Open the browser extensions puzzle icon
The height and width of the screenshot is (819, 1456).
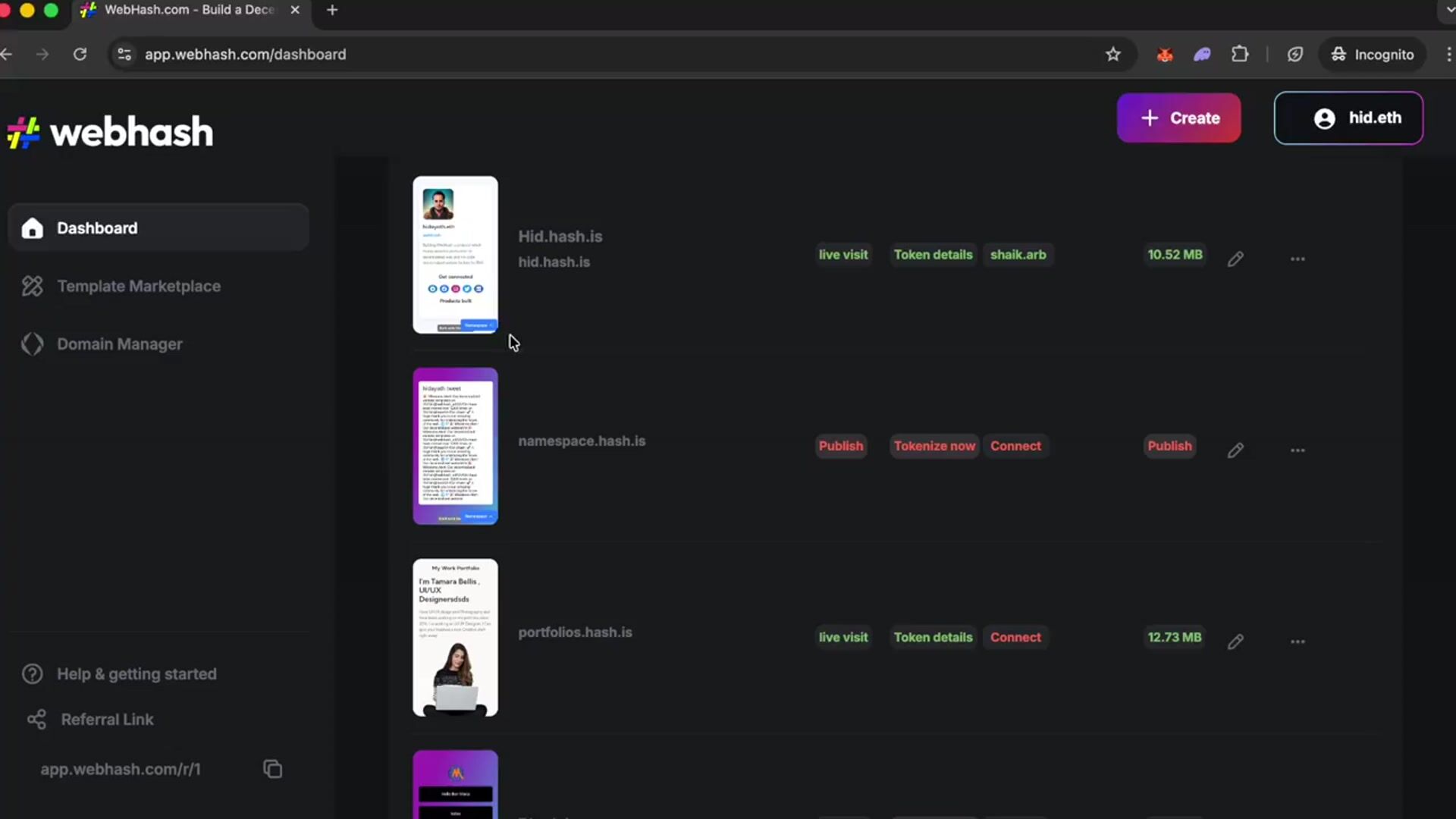click(x=1240, y=54)
